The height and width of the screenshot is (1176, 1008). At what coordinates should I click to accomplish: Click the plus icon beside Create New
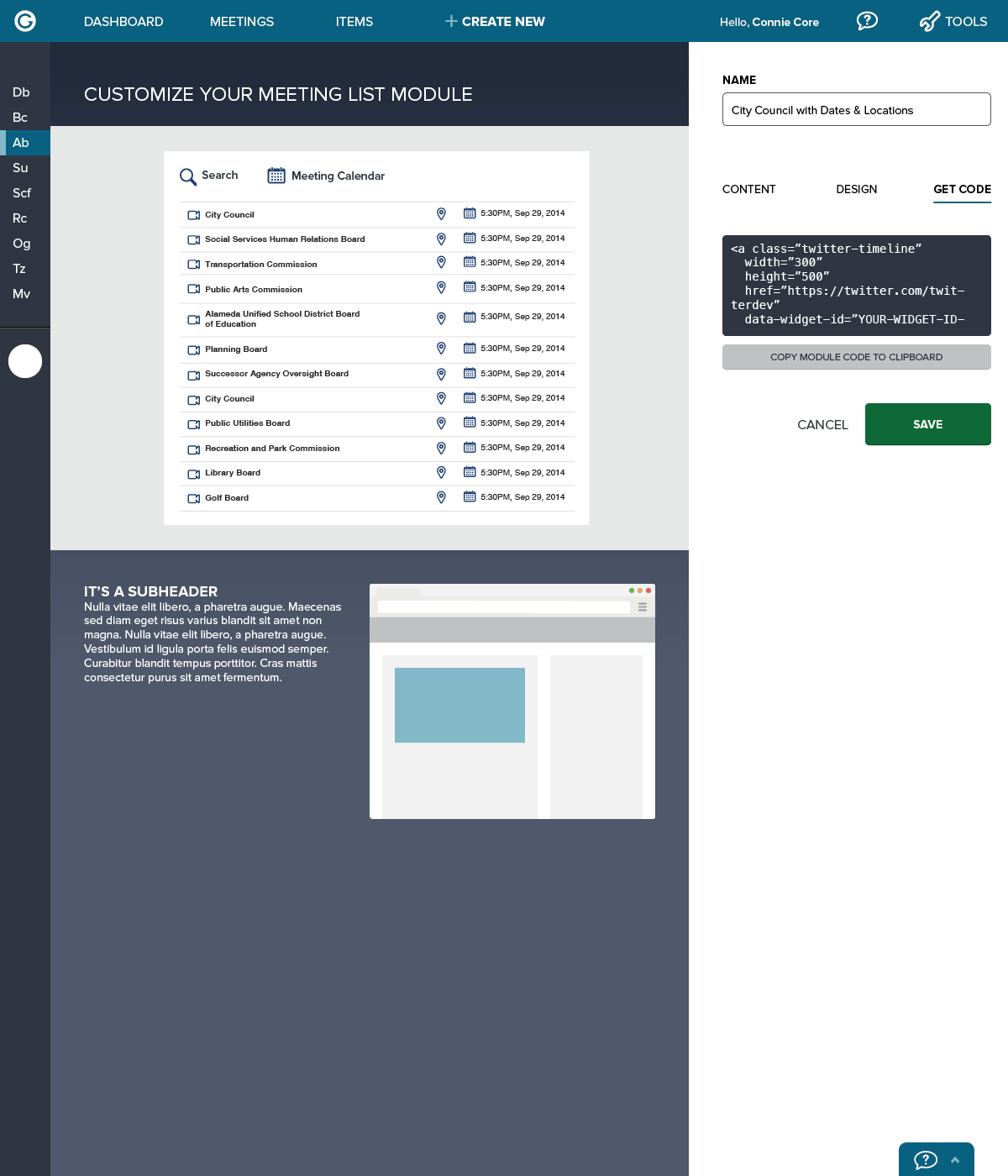pyautogui.click(x=451, y=21)
